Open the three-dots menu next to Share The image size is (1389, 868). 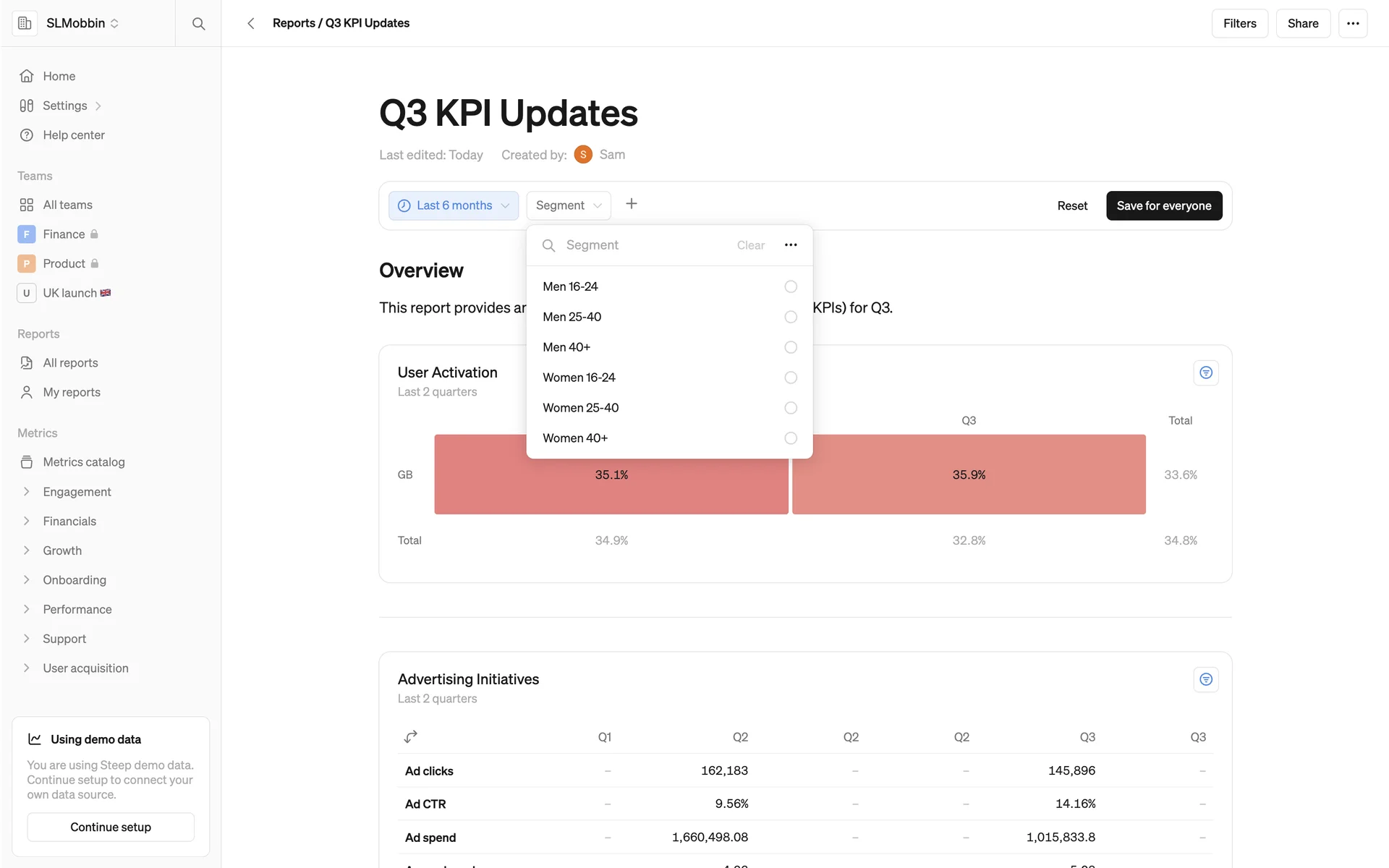pos(1352,24)
